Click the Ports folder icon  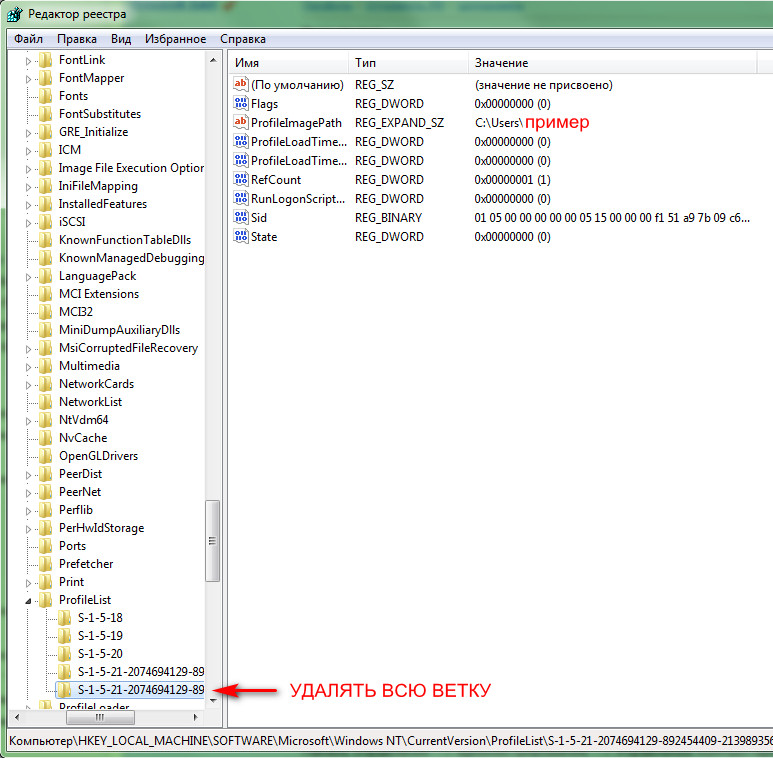pyautogui.click(x=45, y=546)
